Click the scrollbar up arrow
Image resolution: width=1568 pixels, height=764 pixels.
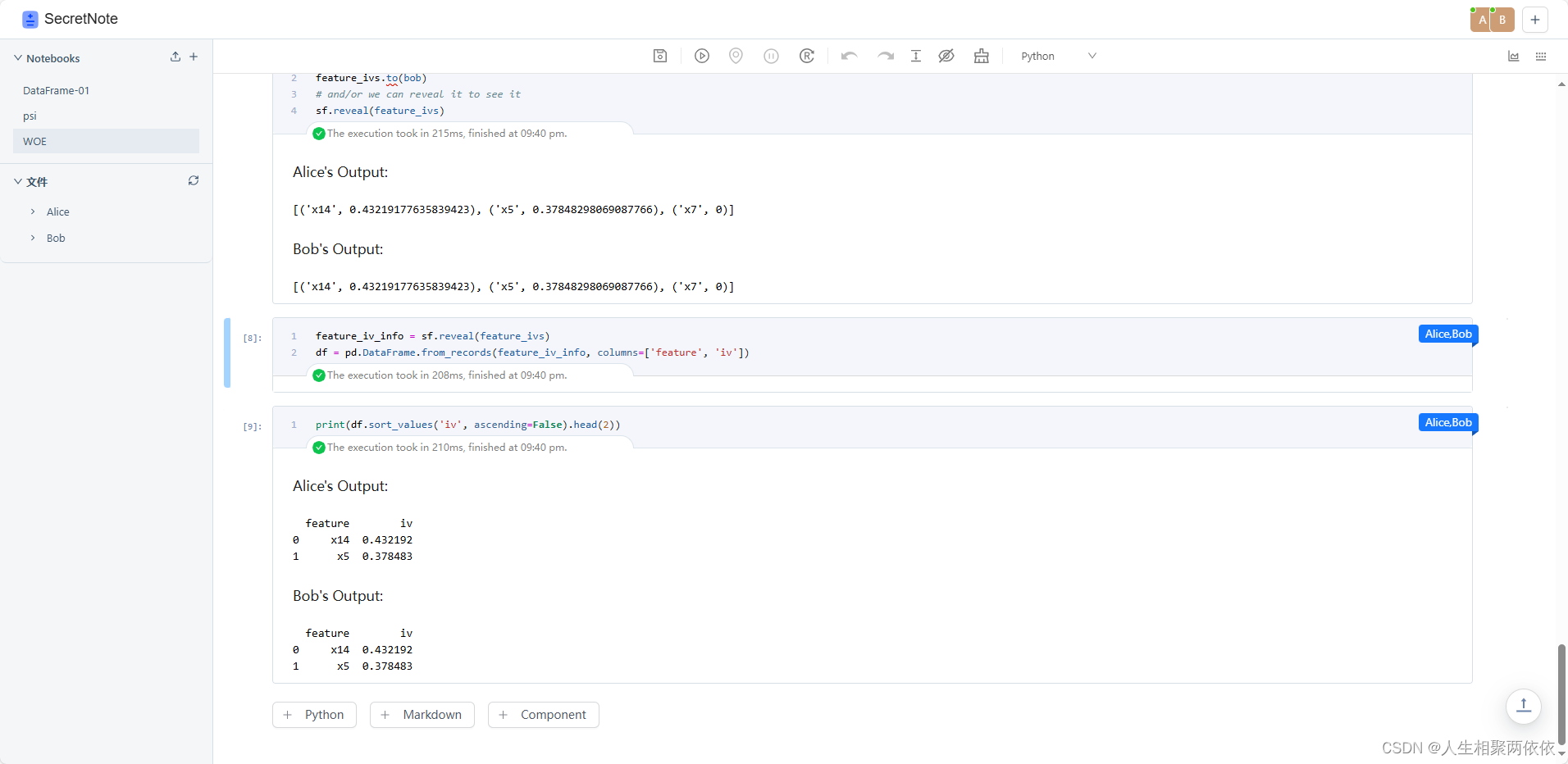point(1561,84)
